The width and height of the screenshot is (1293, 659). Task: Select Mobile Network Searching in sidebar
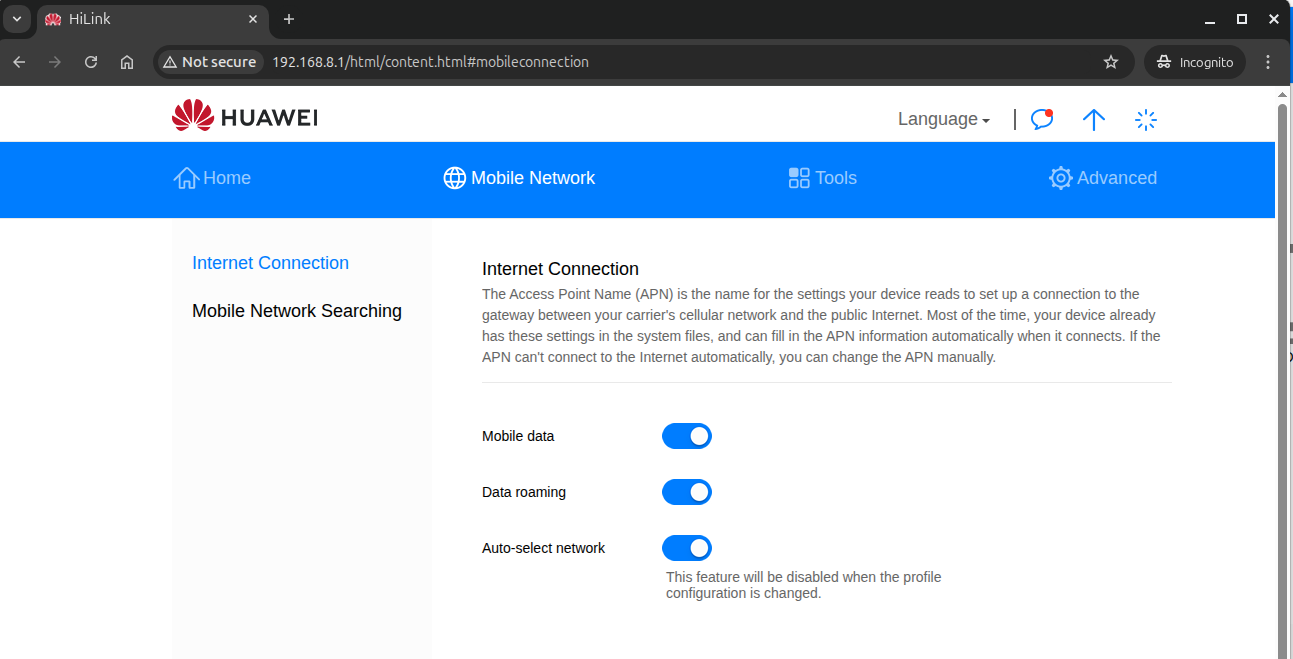(296, 311)
